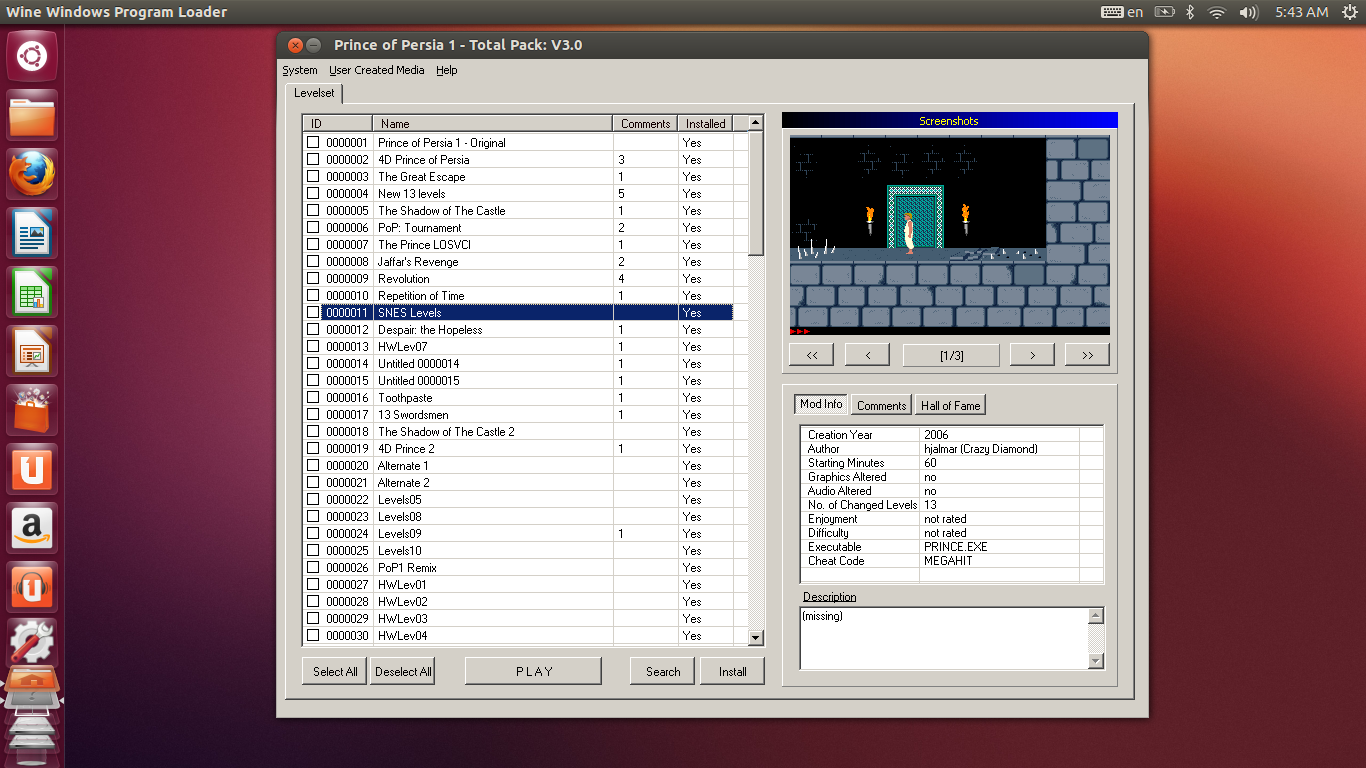
Task: Select 'The Shadow of The Castle 2' row
Action: point(518,431)
